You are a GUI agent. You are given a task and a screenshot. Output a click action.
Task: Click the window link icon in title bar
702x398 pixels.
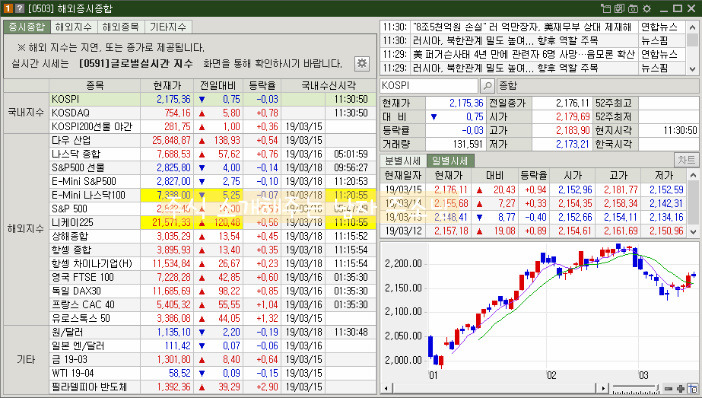tap(606, 9)
